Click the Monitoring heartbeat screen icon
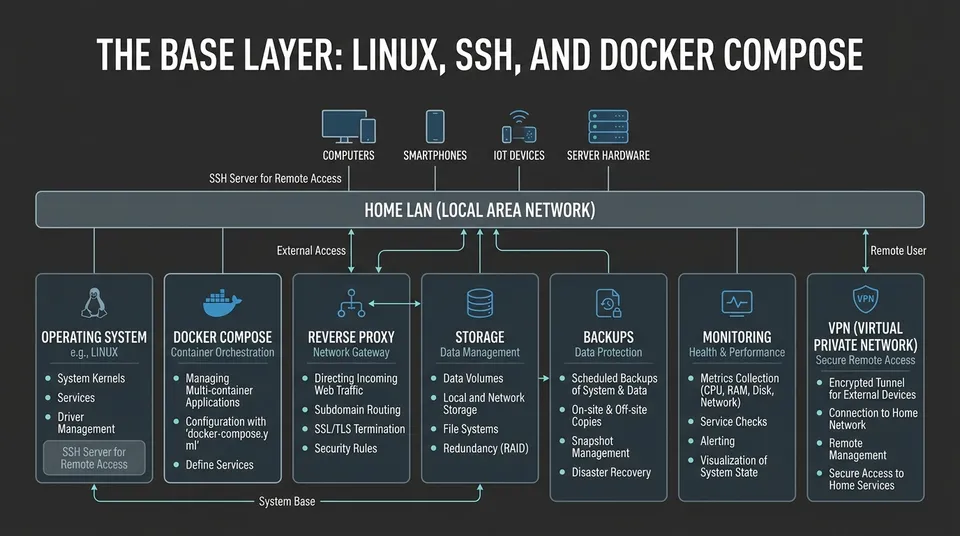The width and height of the screenshot is (960, 536). (x=737, y=303)
